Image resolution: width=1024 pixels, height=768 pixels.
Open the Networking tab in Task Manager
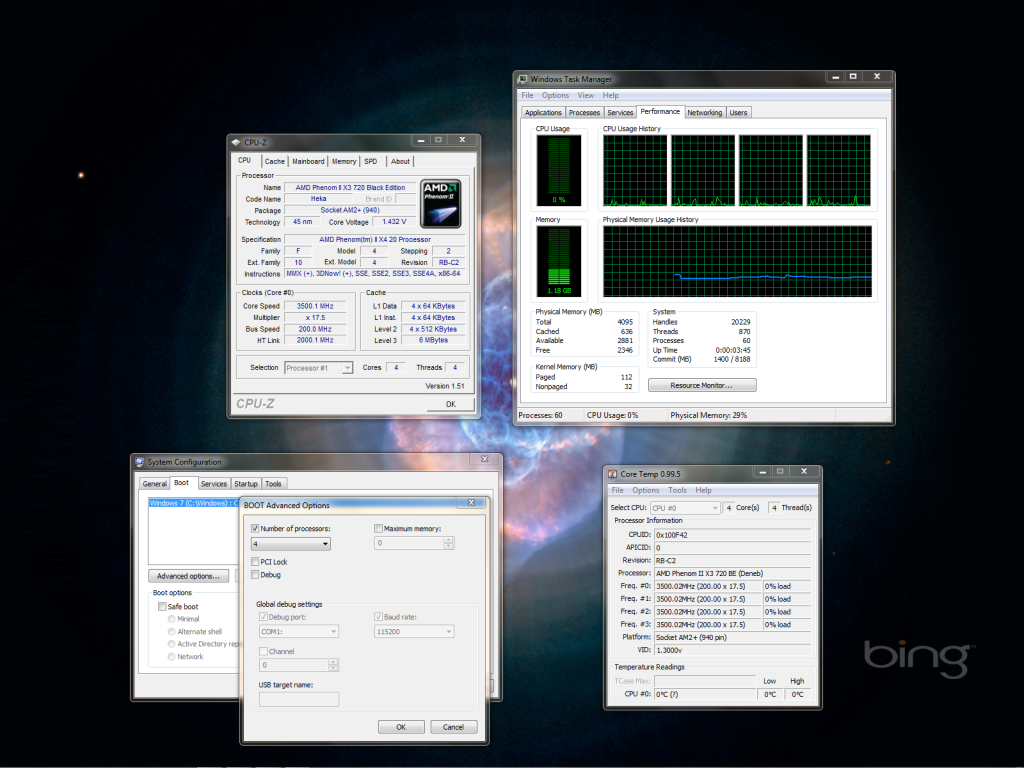click(x=704, y=112)
